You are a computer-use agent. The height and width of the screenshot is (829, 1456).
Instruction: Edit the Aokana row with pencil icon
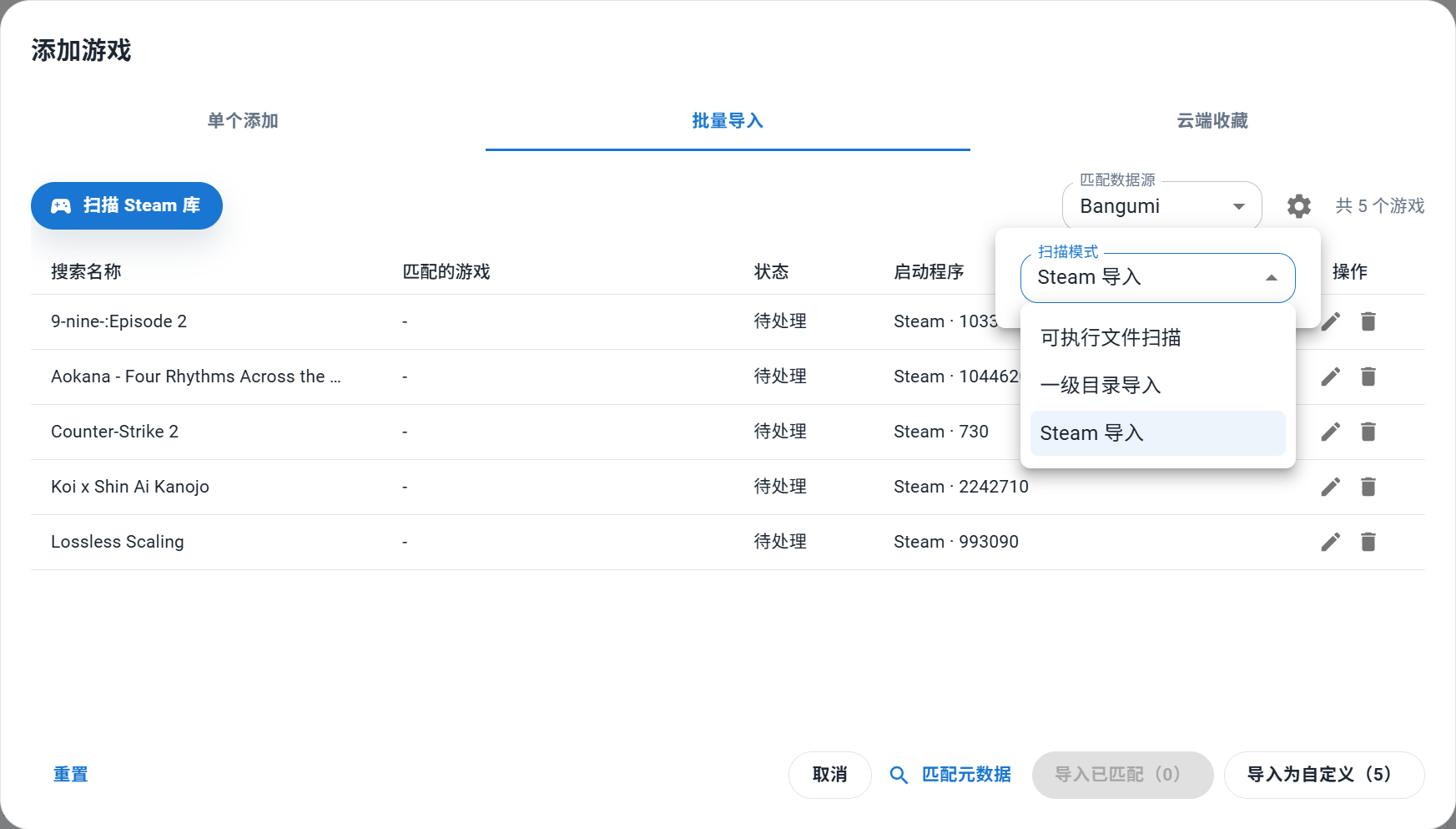pos(1331,377)
